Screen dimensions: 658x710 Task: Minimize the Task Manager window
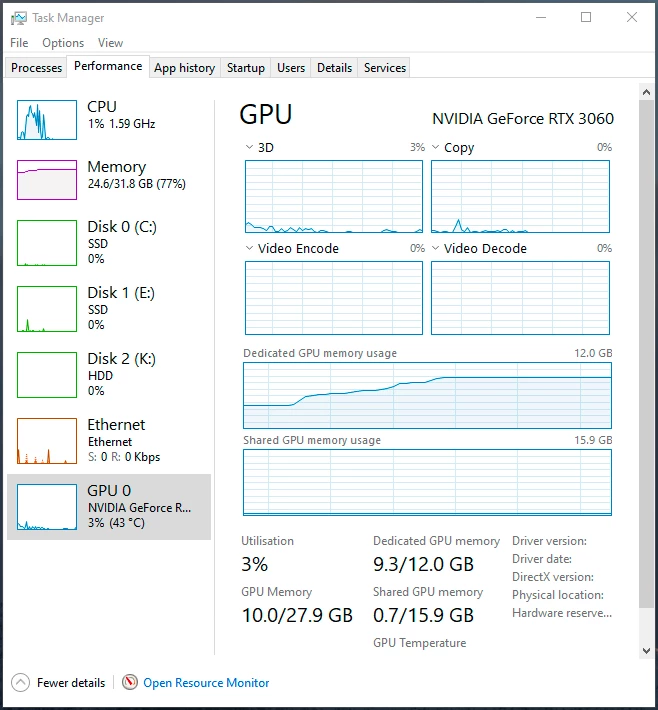pos(541,18)
